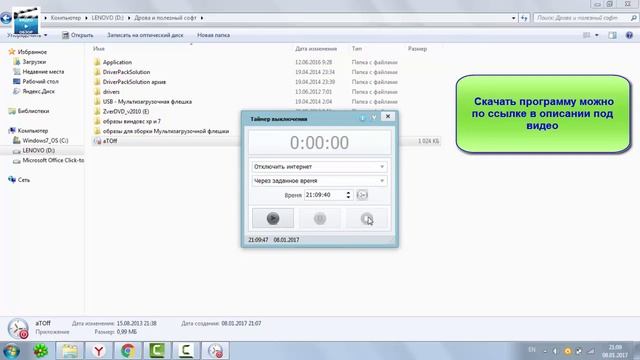The height and width of the screenshot is (360, 640).
Task: Open the view options dropdown arrow
Action: (597, 35)
